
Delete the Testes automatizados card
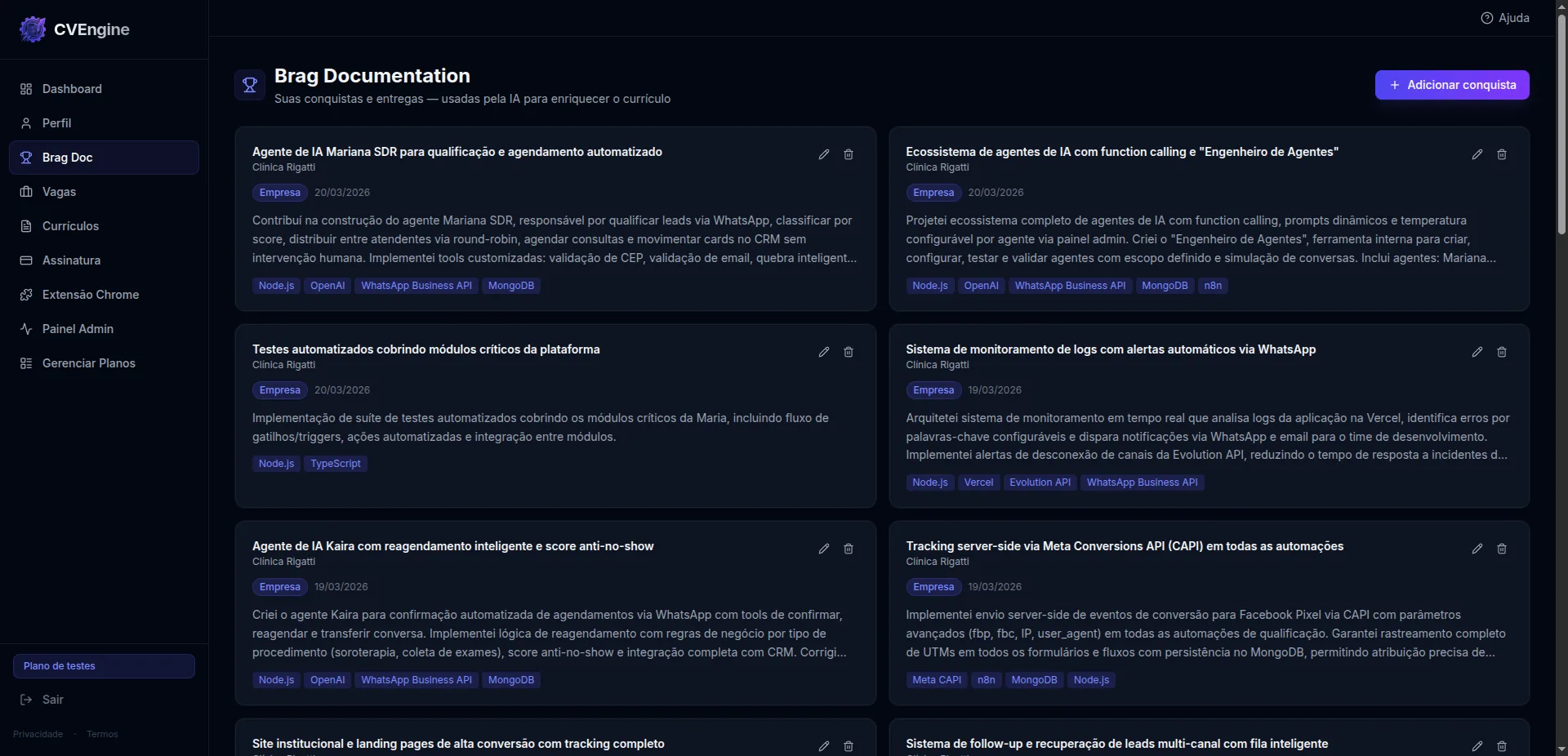tap(849, 352)
